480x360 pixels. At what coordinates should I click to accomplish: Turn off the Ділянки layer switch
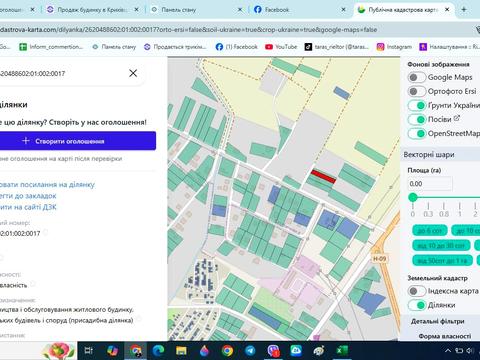click(x=417, y=305)
